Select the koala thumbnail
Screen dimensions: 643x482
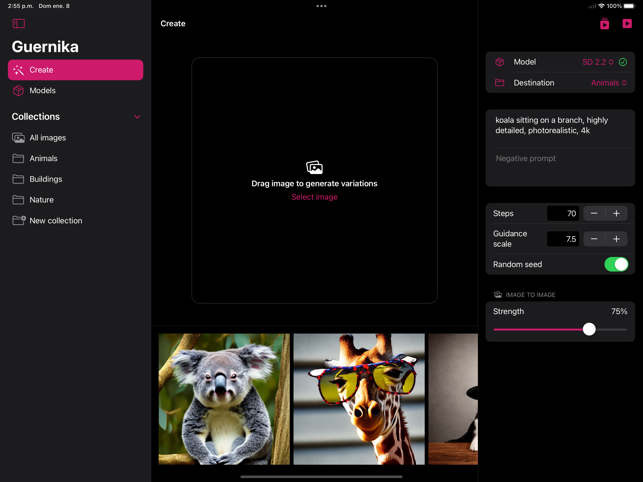click(x=224, y=399)
